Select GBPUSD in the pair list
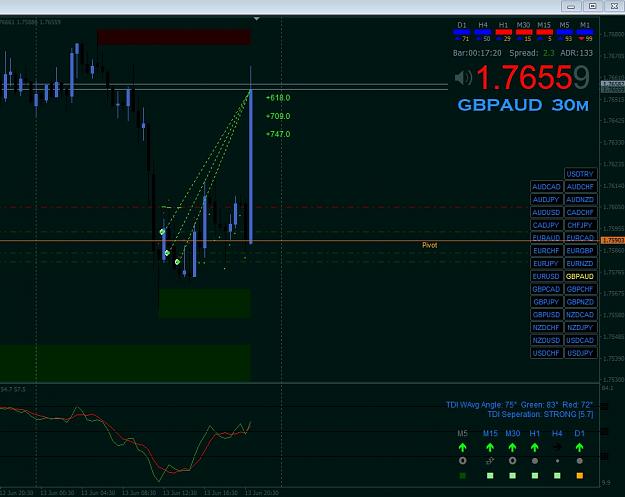The height and width of the screenshot is (497, 625). tap(546, 314)
